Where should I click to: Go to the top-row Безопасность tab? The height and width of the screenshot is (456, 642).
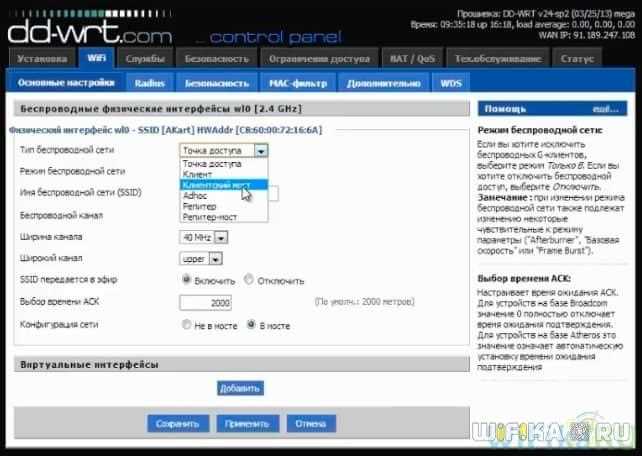[217, 59]
